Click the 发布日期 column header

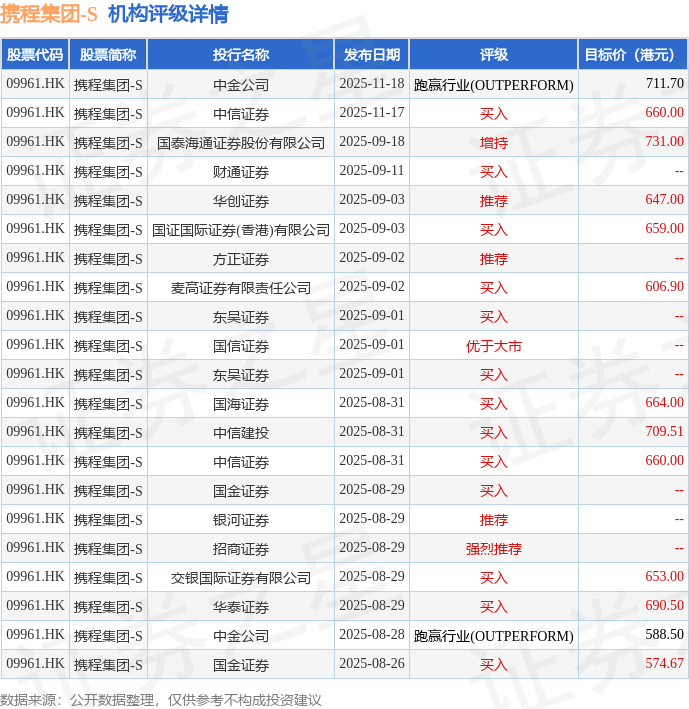pyautogui.click(x=372, y=55)
